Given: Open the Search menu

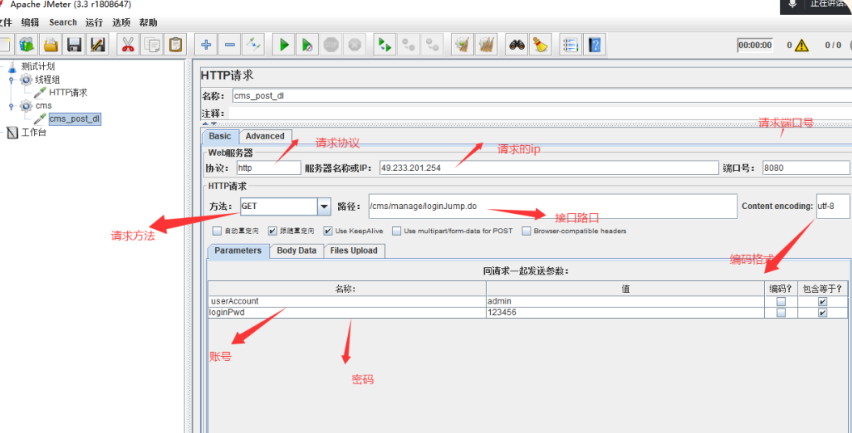Looking at the screenshot, I should point(63,22).
